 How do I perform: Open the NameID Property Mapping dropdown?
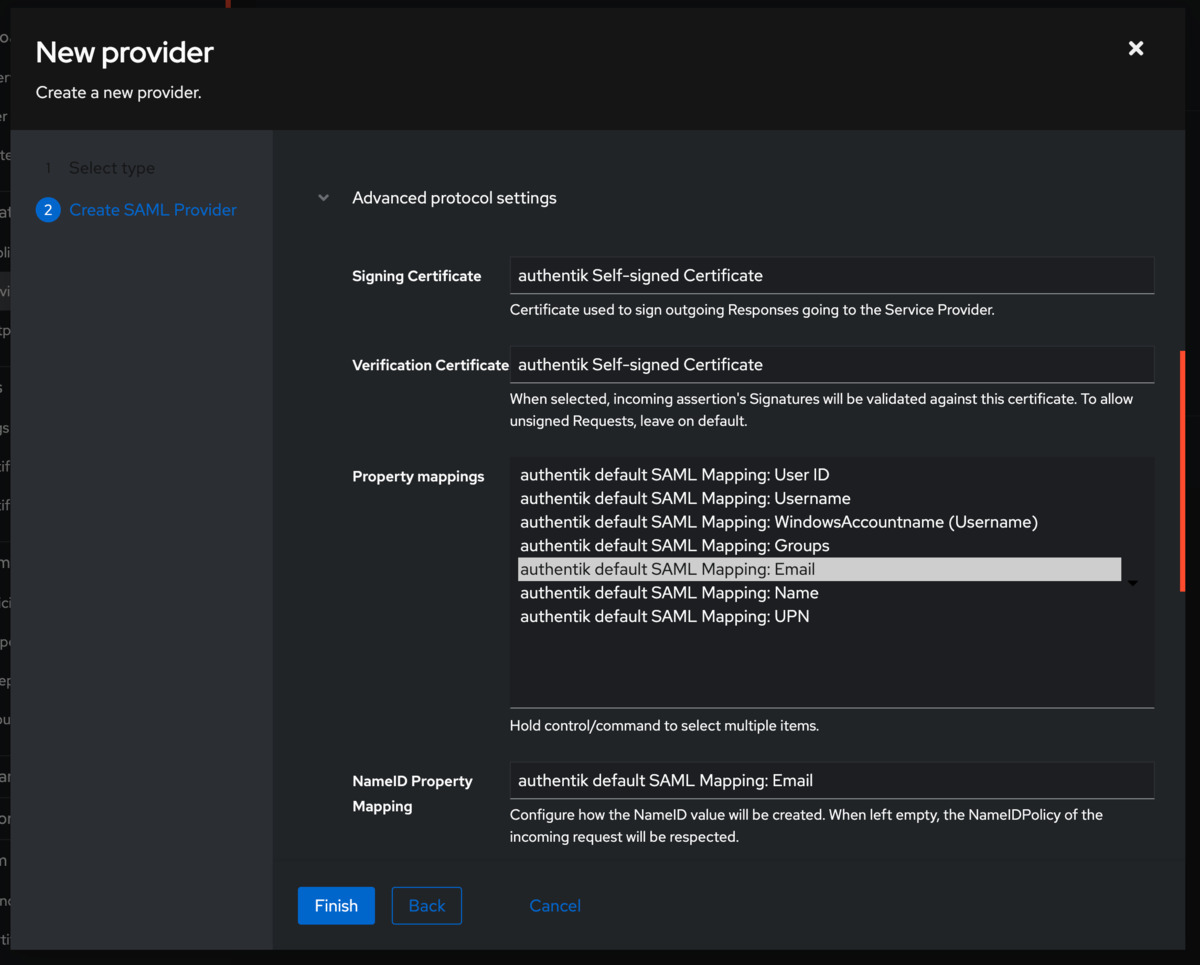(x=832, y=780)
